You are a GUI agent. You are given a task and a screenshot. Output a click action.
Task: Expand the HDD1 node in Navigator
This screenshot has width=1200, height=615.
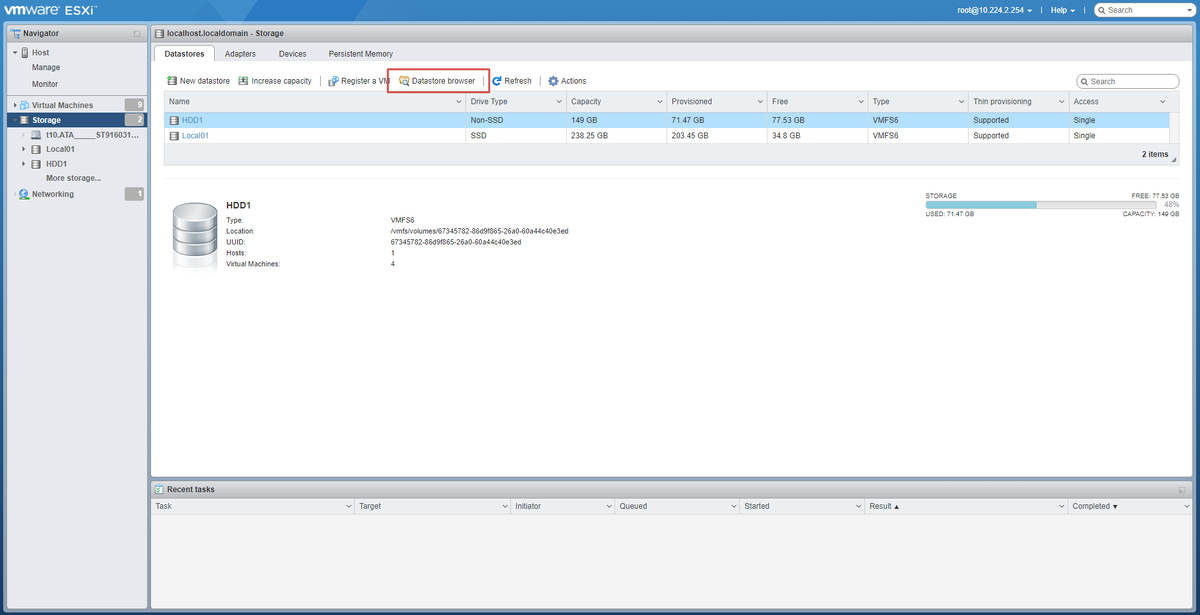click(x=24, y=164)
